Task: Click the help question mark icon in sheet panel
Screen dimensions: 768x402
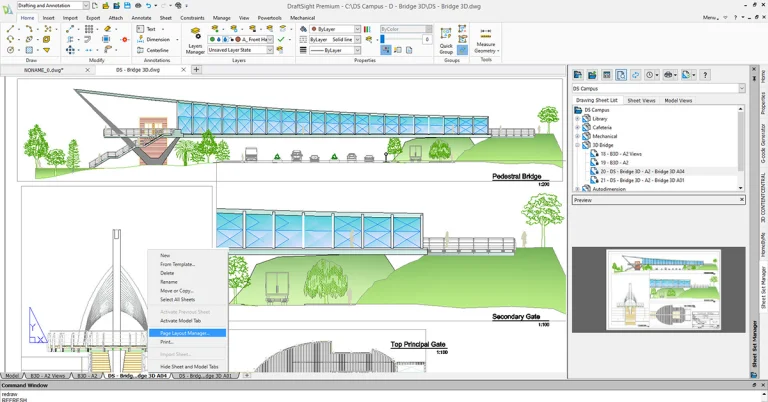Action: pos(706,75)
